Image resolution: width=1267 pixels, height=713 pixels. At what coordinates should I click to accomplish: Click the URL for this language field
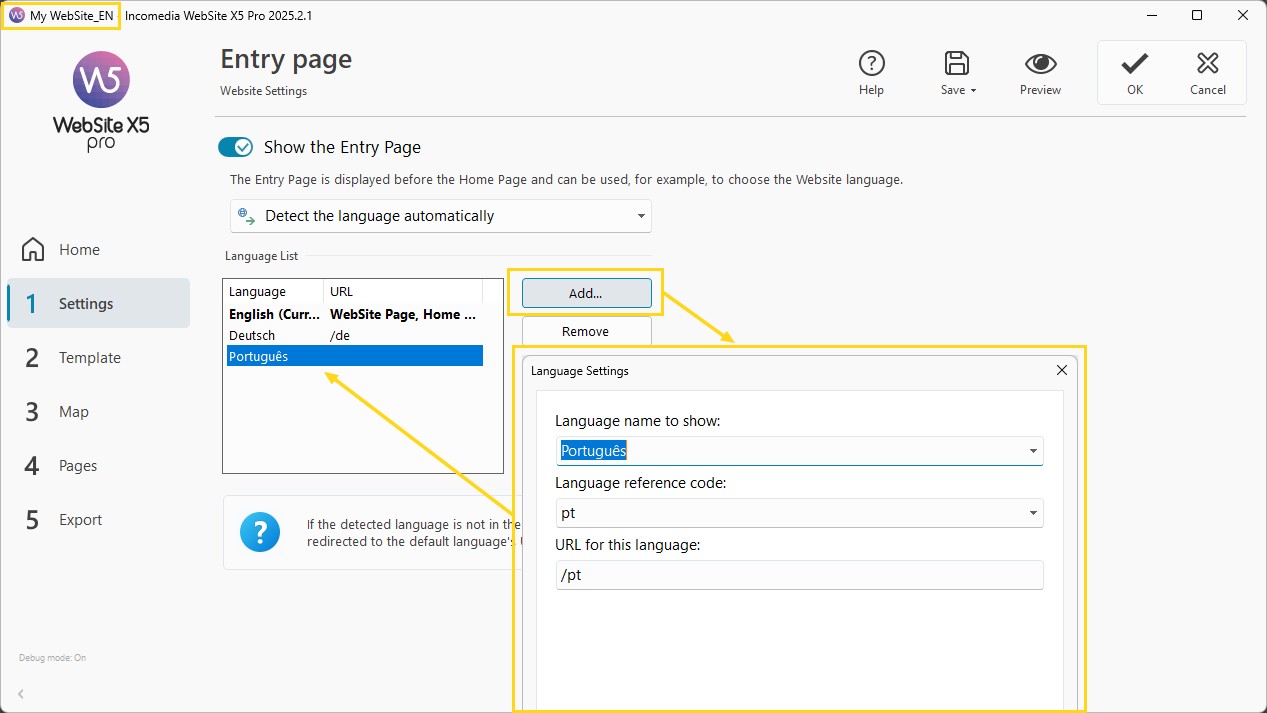(799, 575)
